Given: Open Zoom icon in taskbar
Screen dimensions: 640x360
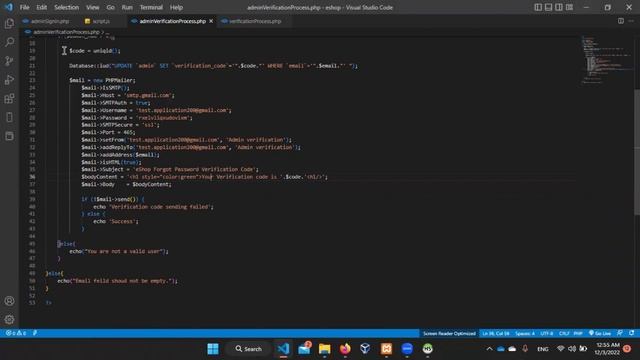Looking at the screenshot, I should 407,349.
